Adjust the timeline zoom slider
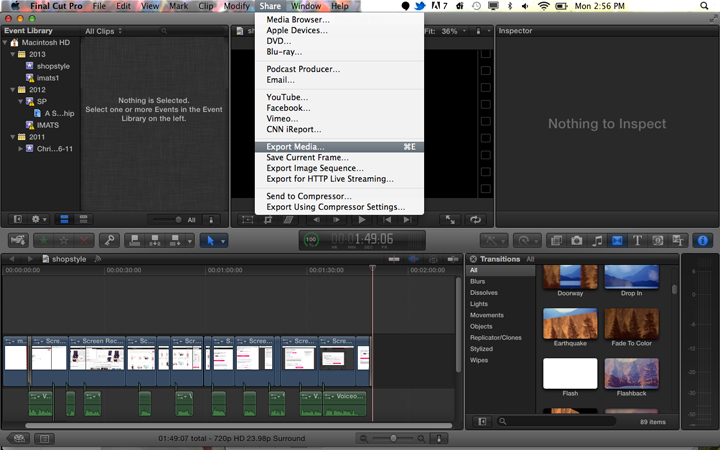Screen dimensions: 720x450 pyautogui.click(x=393, y=439)
